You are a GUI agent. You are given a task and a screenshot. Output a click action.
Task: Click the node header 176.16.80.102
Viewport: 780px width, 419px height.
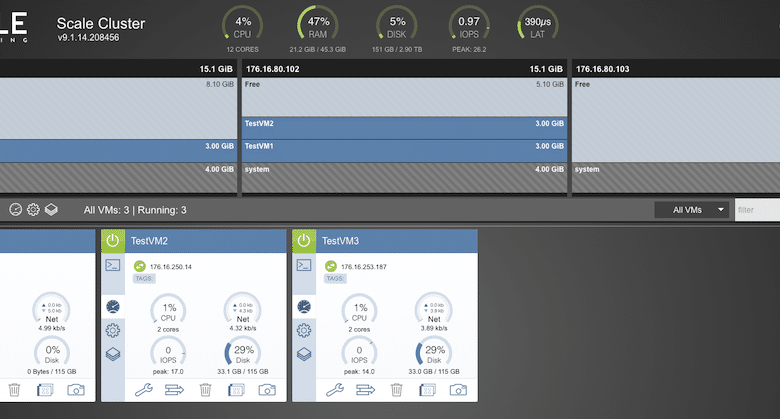(404, 69)
